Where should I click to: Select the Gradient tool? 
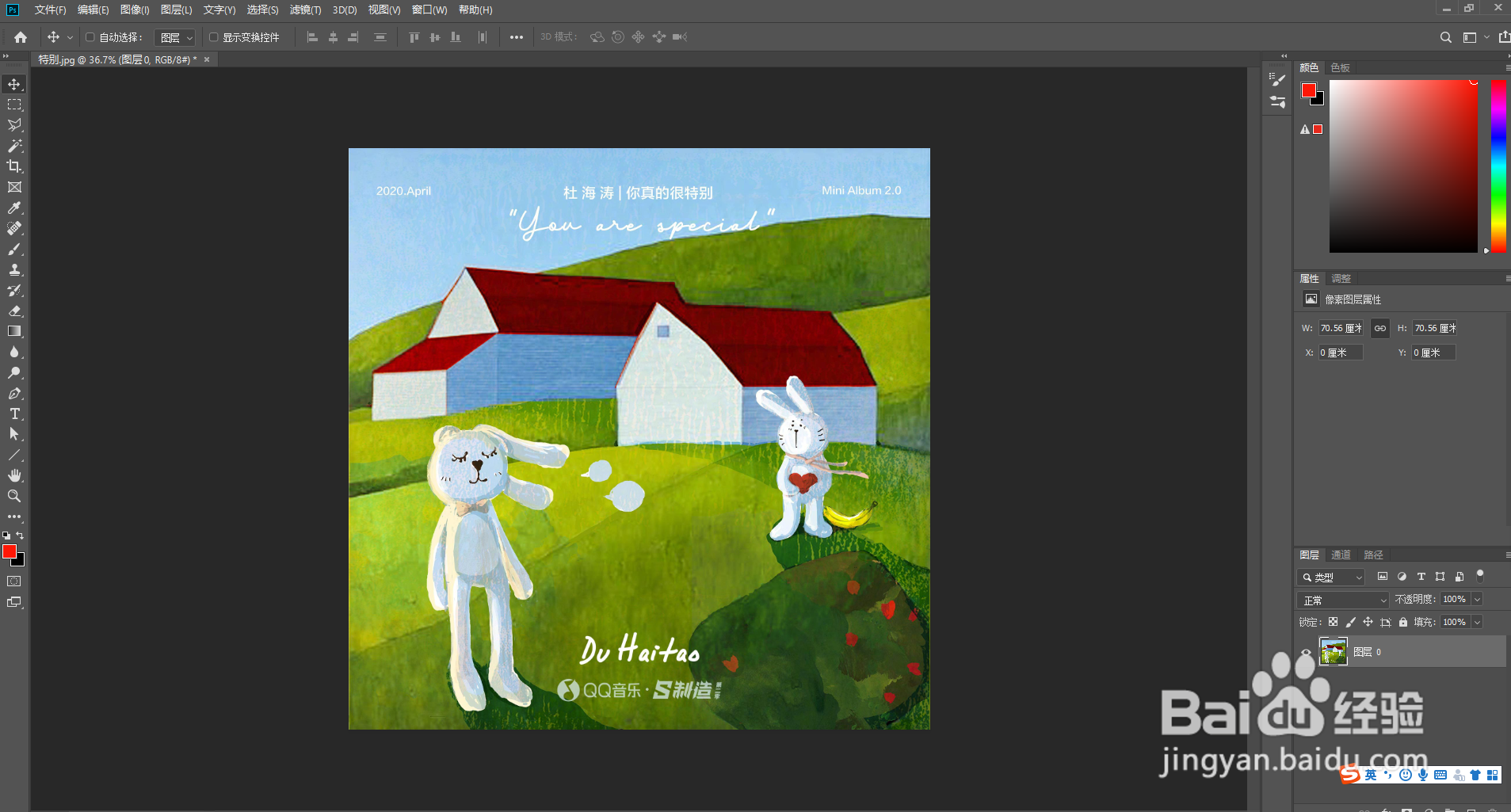click(14, 331)
